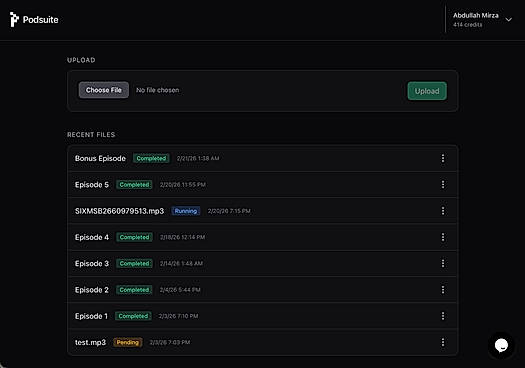Click the green Upload button
The width and height of the screenshot is (525, 368).
427,91
